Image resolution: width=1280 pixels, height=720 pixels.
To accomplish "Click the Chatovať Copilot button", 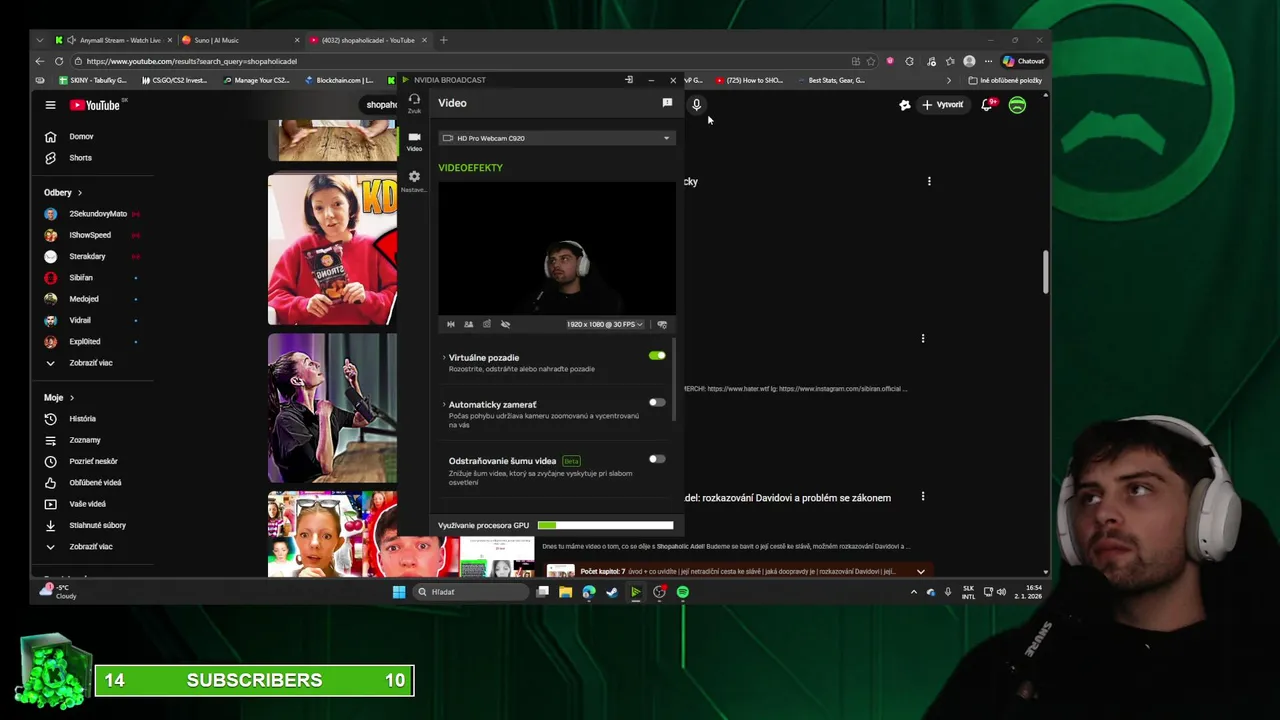I will 1024,61.
